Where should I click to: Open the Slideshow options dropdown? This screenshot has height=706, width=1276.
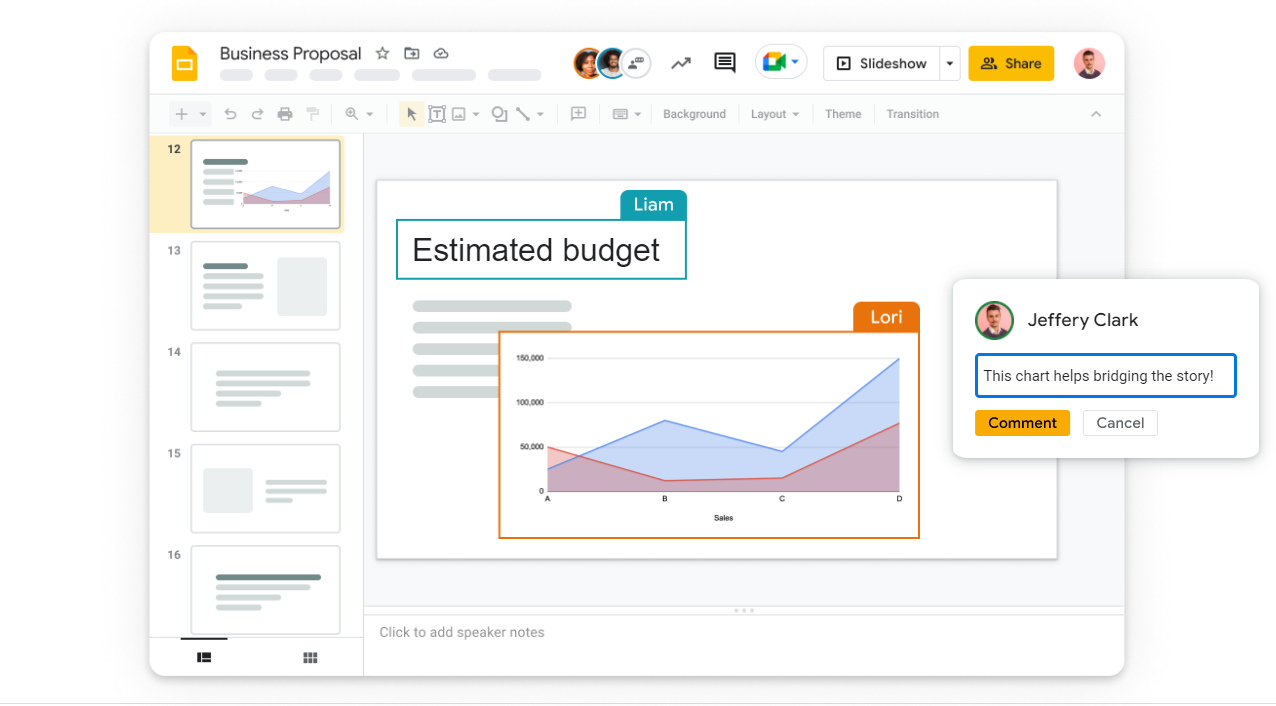(x=948, y=63)
